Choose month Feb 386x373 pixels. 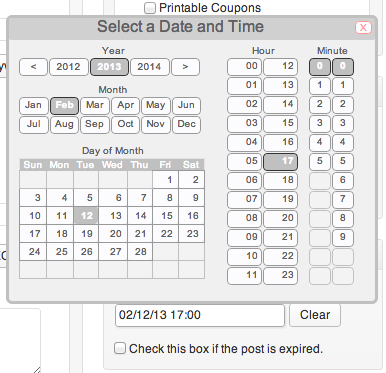[x=64, y=106]
